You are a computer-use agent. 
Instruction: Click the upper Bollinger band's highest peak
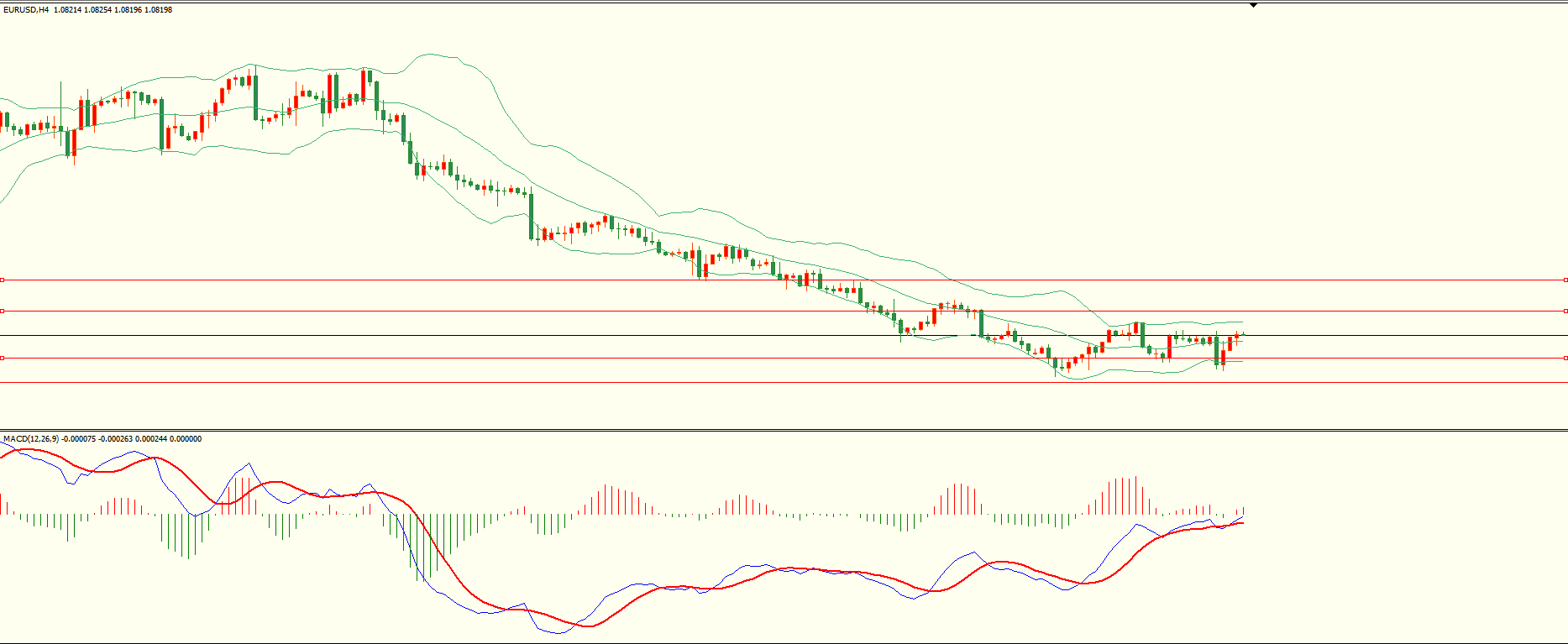[432, 54]
